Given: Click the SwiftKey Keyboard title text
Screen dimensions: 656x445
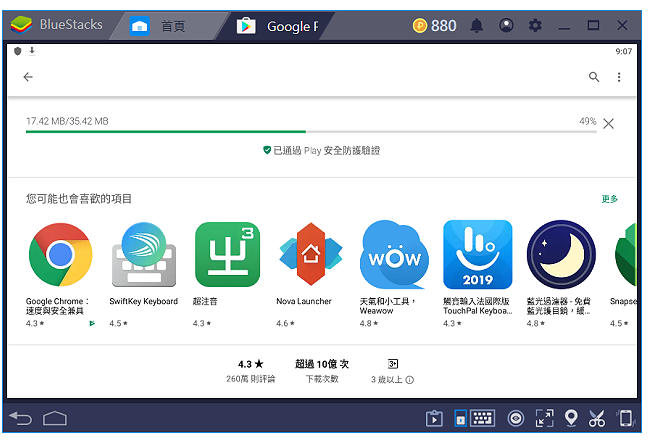Looking at the screenshot, I should 144,302.
